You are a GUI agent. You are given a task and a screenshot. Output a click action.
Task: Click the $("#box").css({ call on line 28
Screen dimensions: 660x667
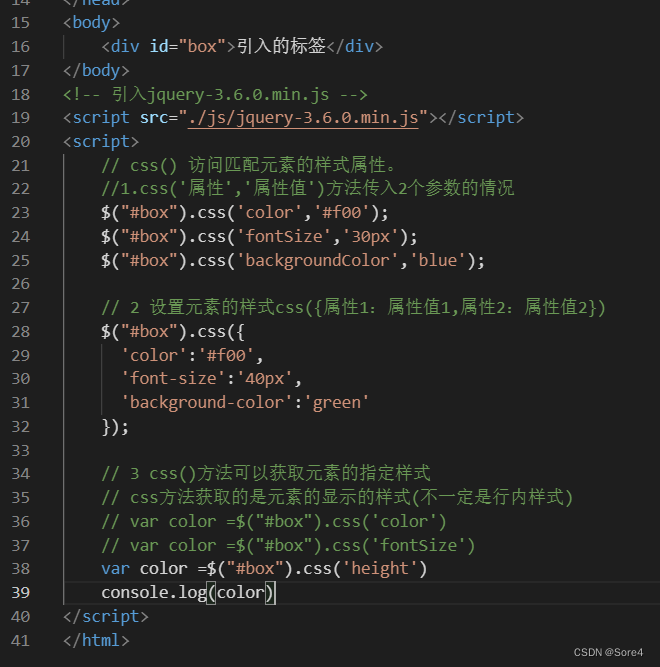coord(173,332)
